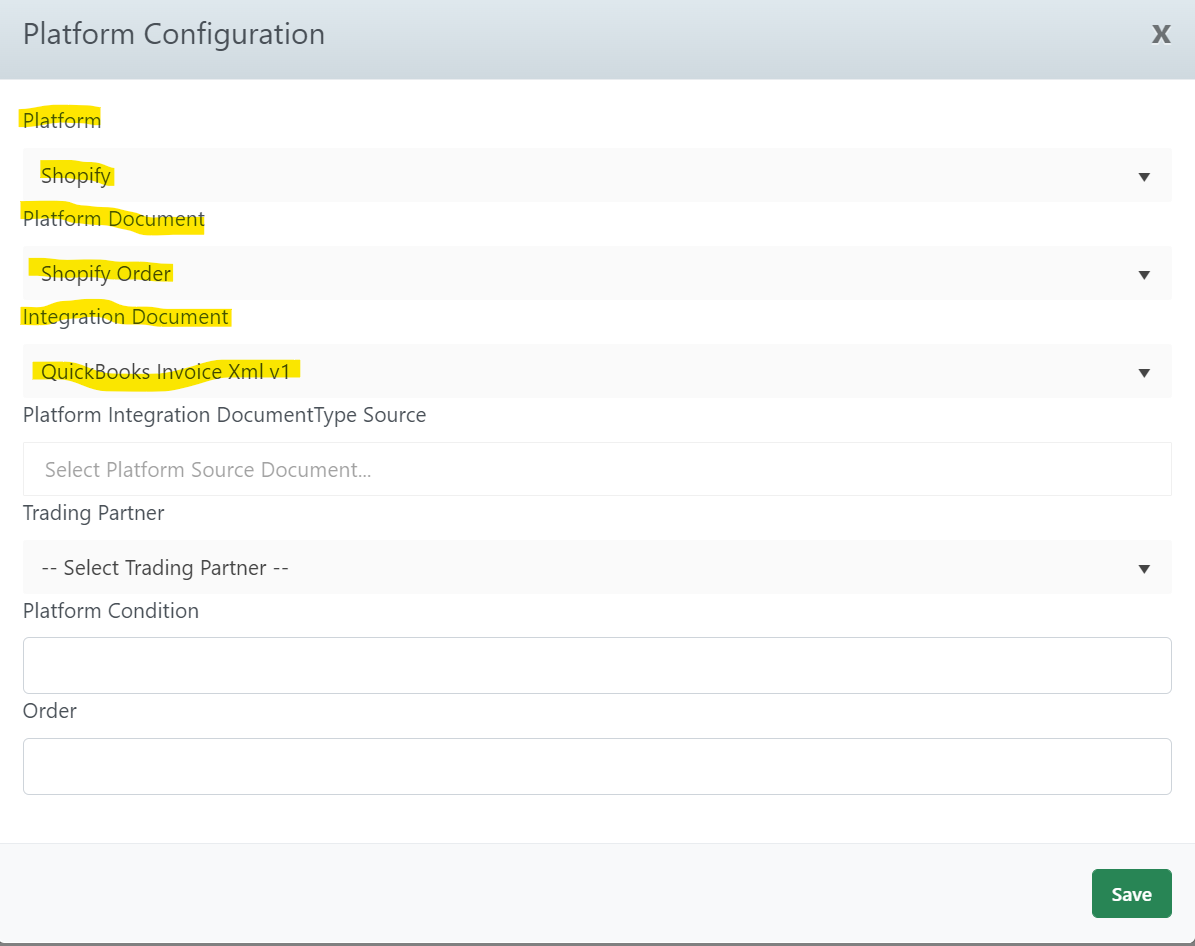
Task: Click the Order label text
Action: point(50,710)
